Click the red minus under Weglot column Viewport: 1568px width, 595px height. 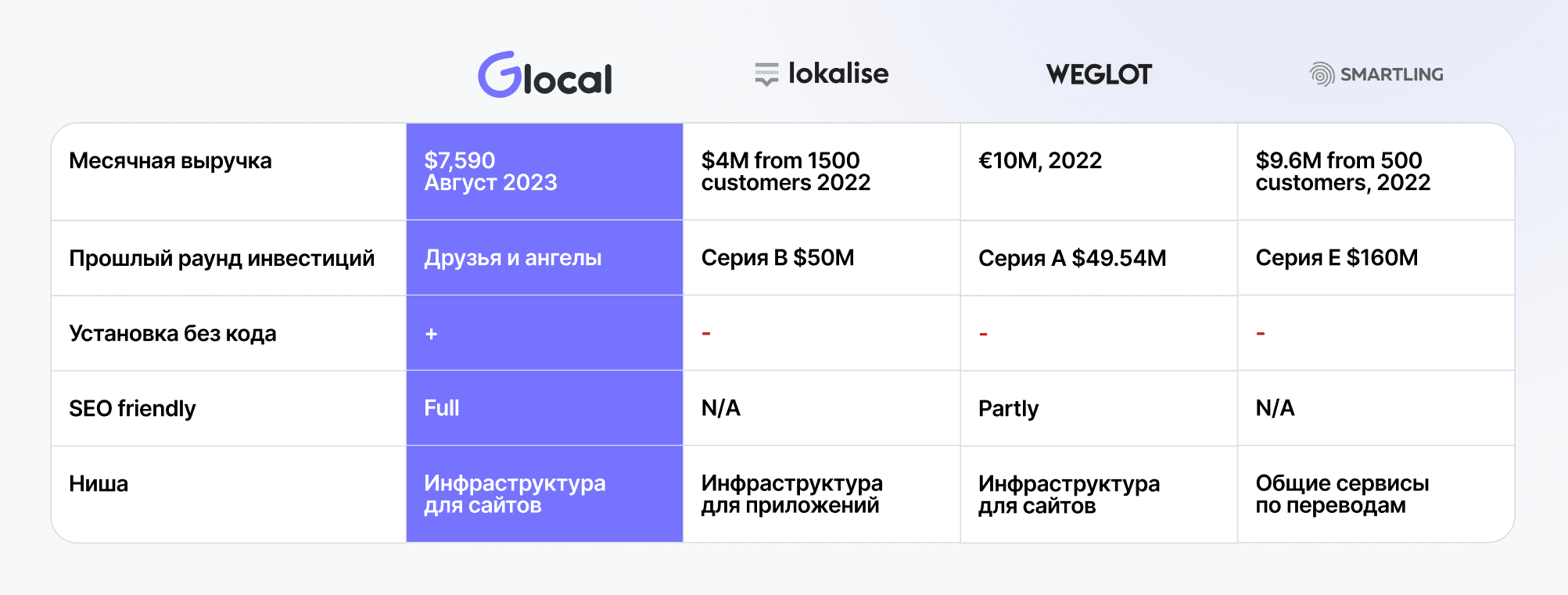(983, 334)
